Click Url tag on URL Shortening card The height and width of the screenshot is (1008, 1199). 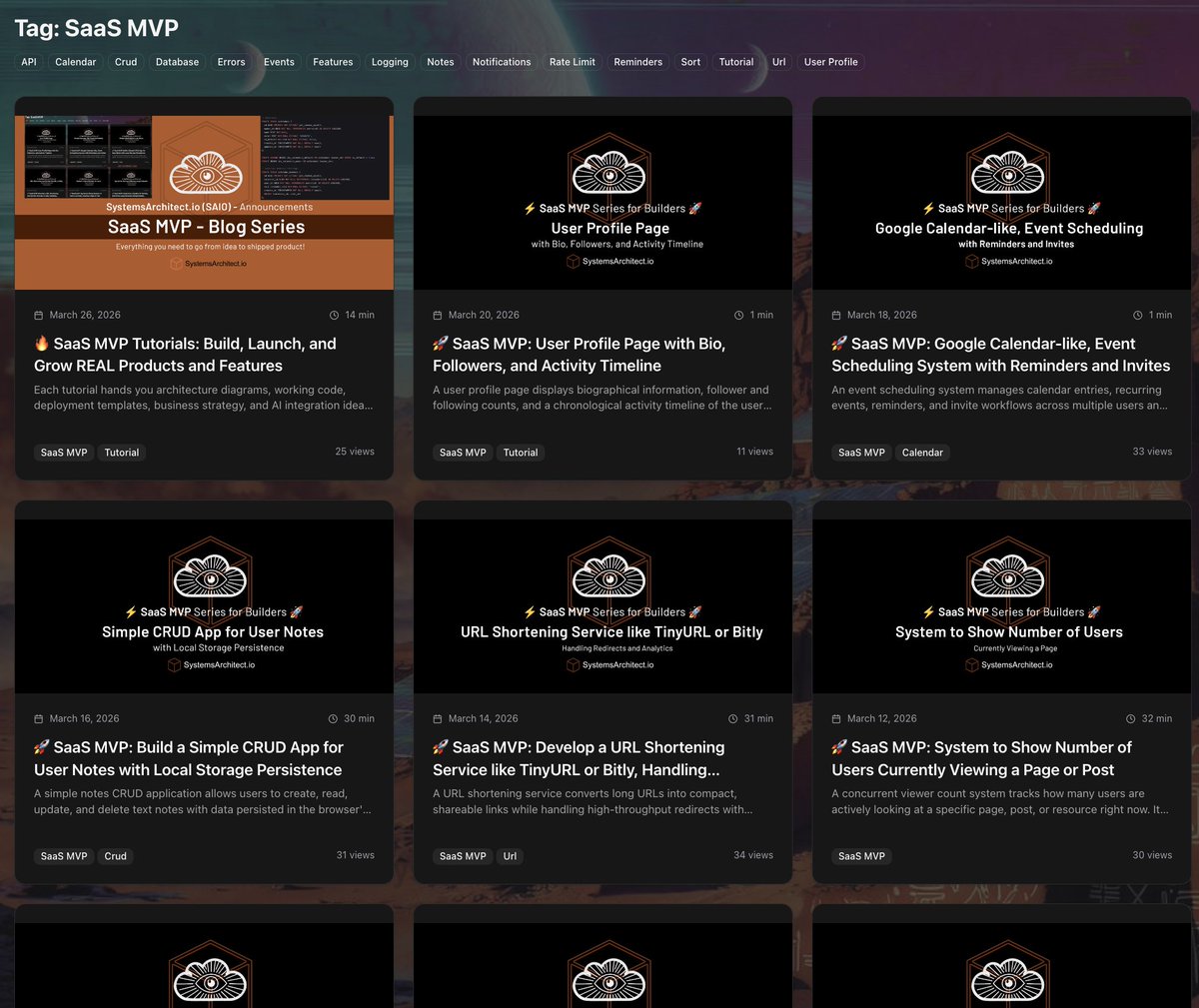(510, 856)
